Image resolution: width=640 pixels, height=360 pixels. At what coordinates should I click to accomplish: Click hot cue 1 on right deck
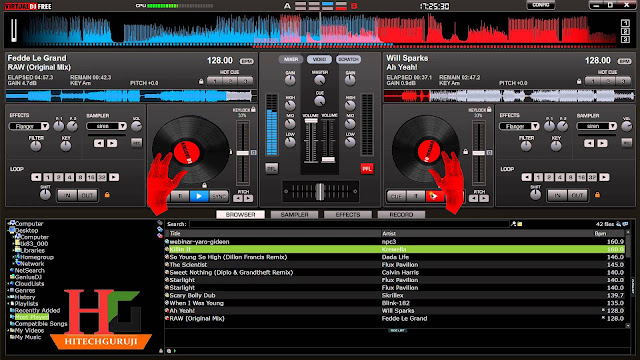593,81
